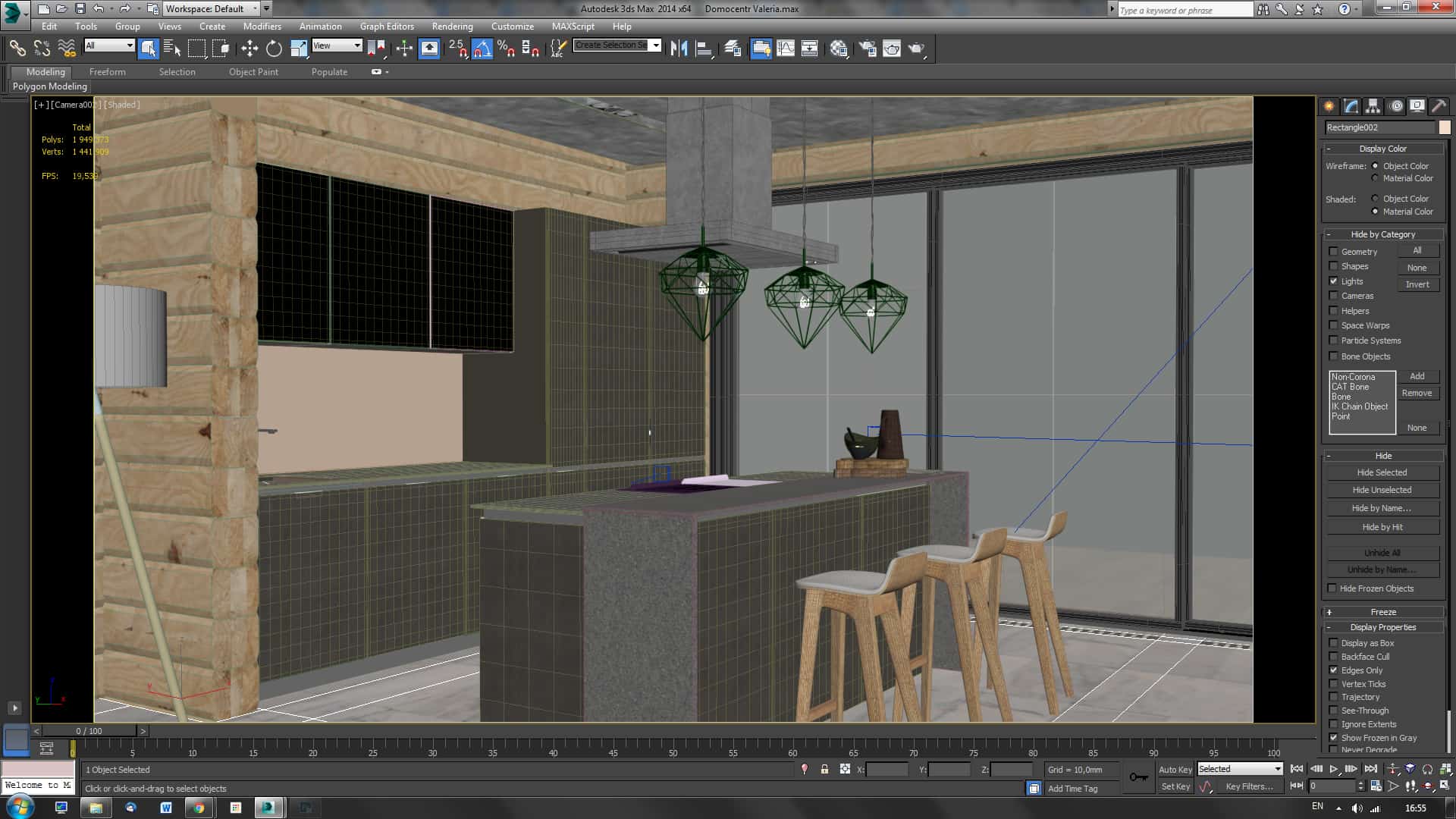
Task: Toggle the Angle Snap icon
Action: [482, 49]
